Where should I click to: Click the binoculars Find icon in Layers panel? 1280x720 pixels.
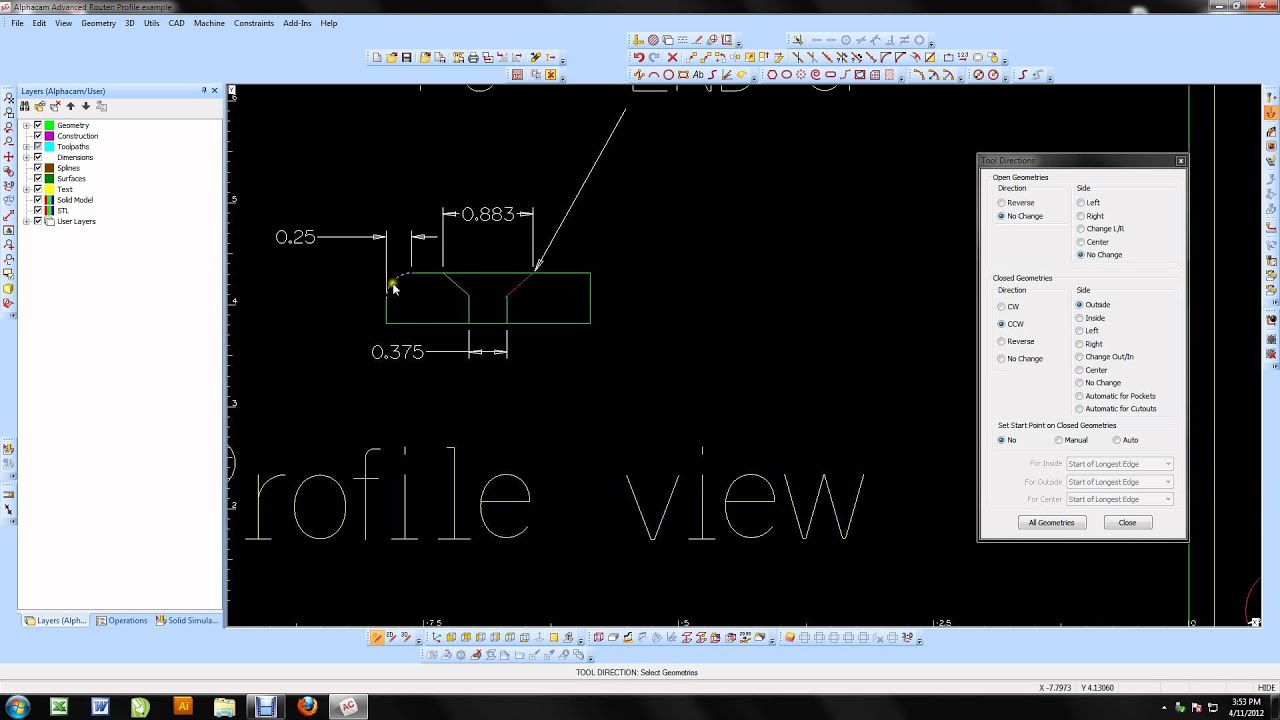[x=25, y=106]
